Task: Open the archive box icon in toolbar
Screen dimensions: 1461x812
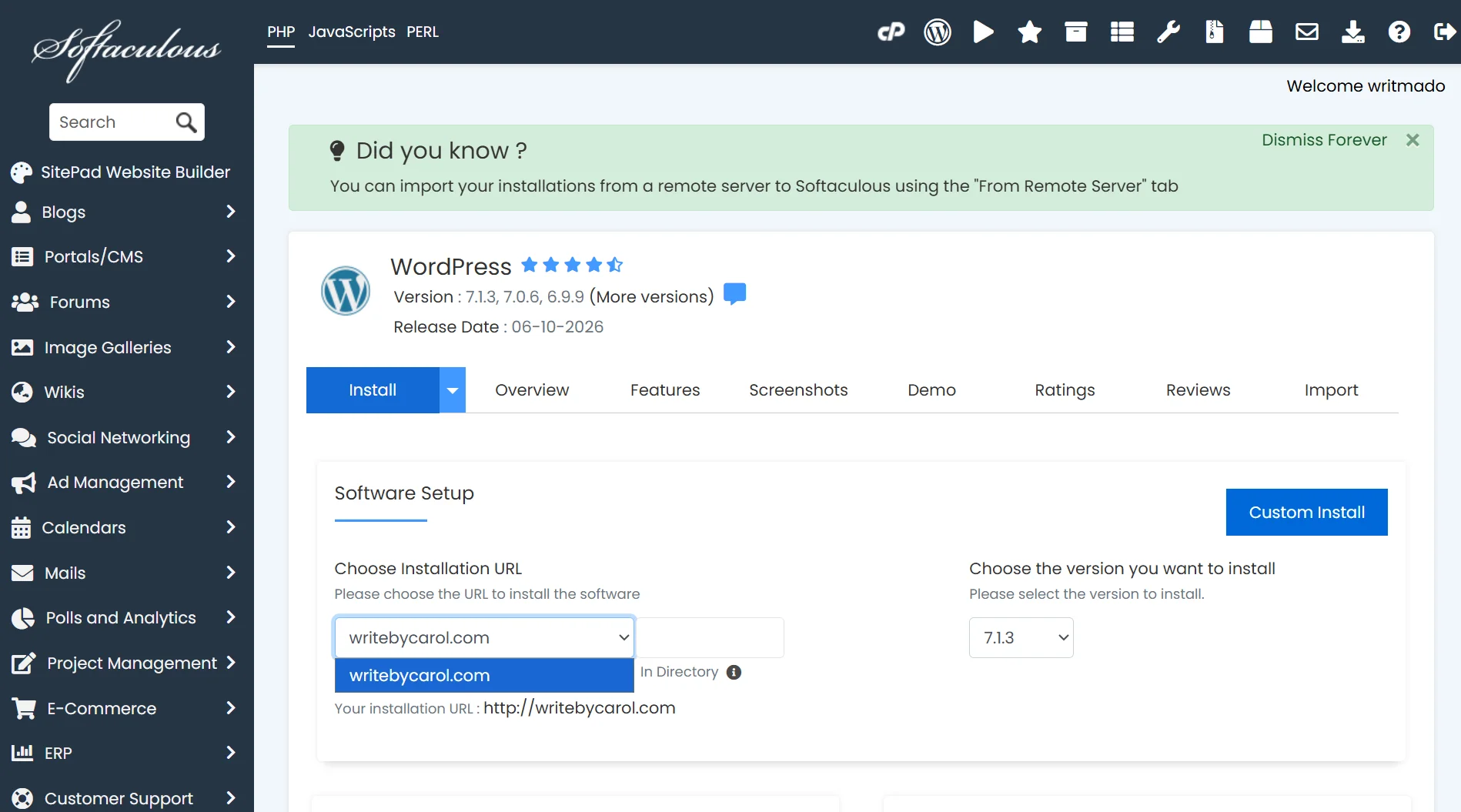Action: point(1075,32)
